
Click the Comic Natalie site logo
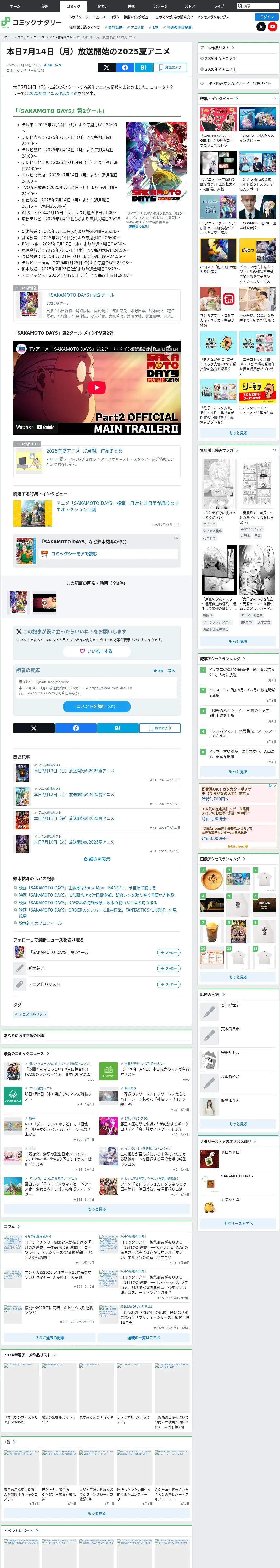coord(31,22)
